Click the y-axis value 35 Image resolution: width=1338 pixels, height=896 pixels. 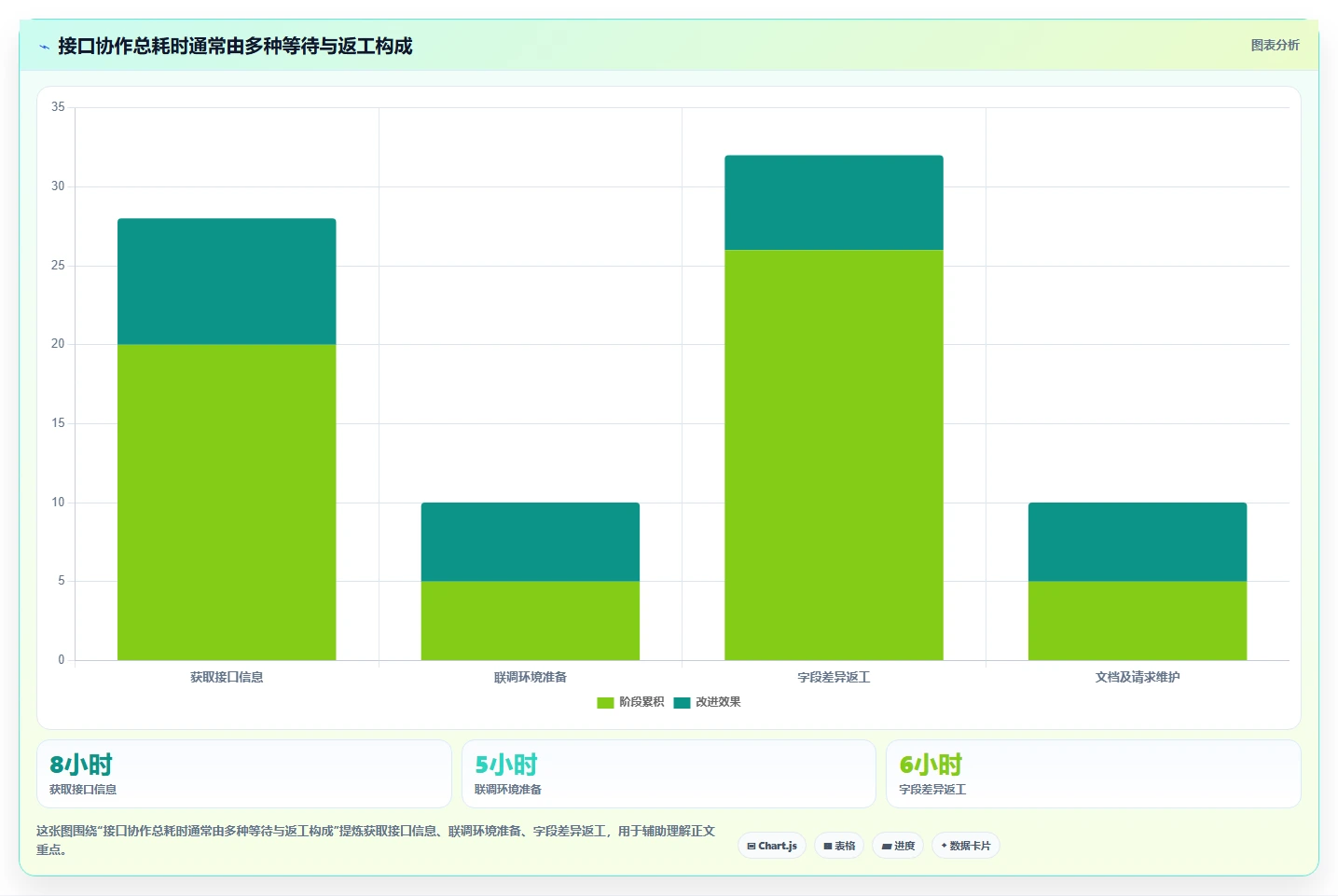pos(58,107)
